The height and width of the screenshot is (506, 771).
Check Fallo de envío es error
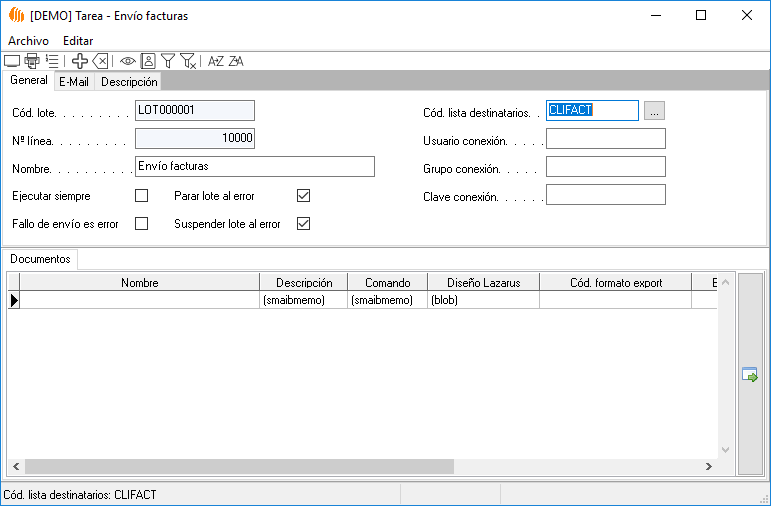141,223
